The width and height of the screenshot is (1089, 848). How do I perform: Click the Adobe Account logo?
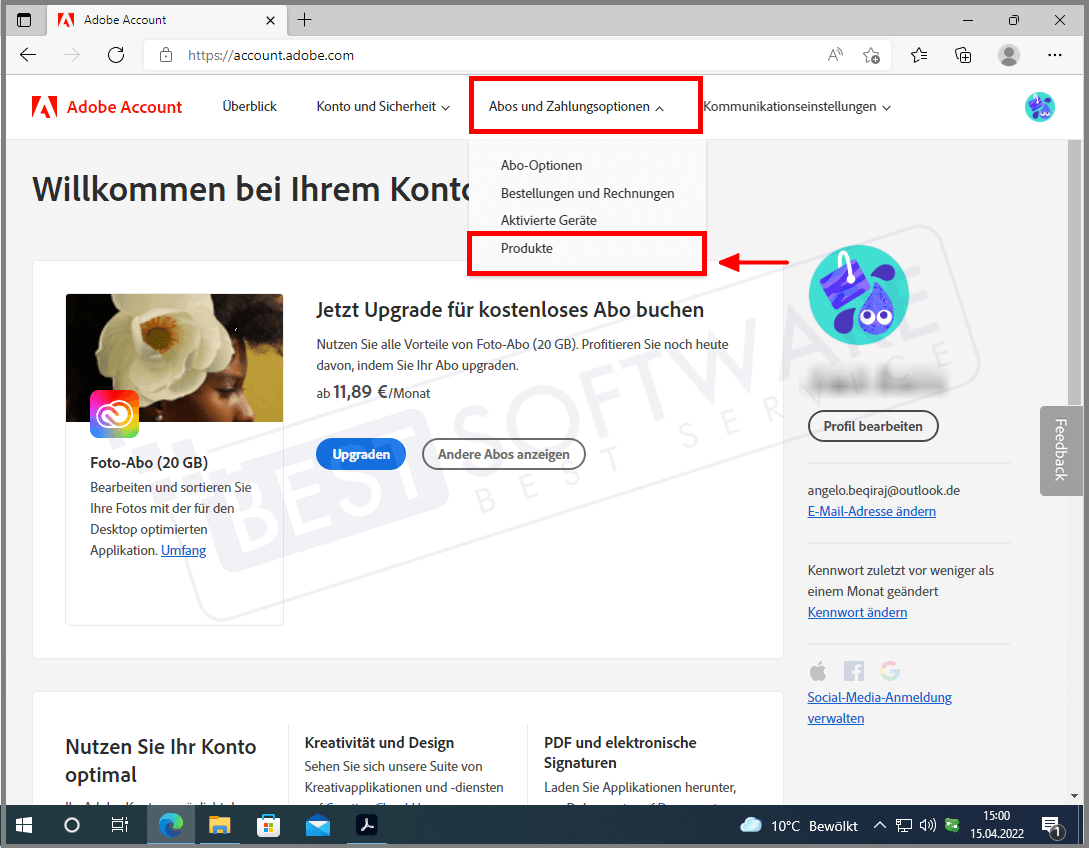pyautogui.click(x=106, y=106)
